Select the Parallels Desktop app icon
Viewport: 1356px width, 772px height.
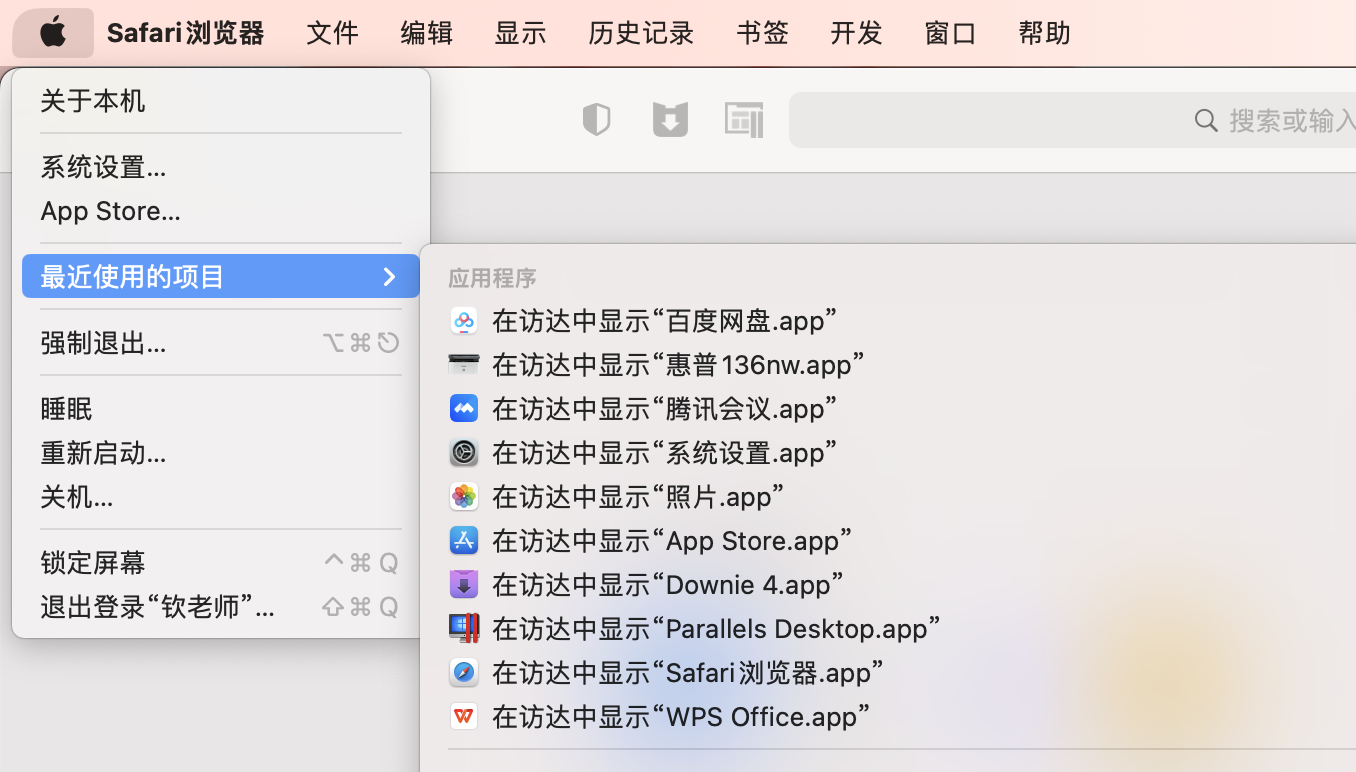(464, 628)
